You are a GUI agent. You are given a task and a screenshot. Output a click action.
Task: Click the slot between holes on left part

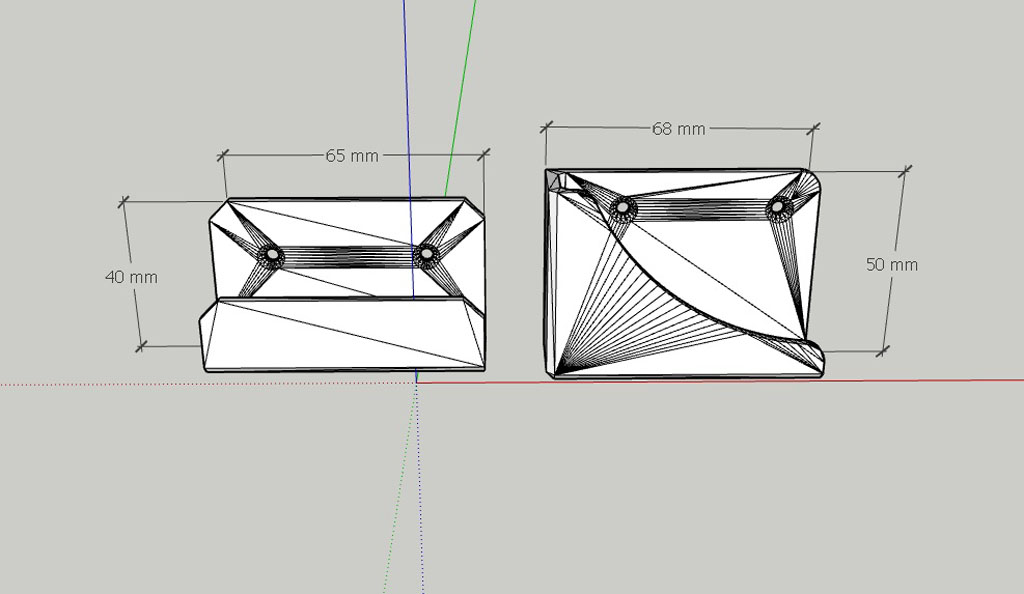click(x=348, y=256)
